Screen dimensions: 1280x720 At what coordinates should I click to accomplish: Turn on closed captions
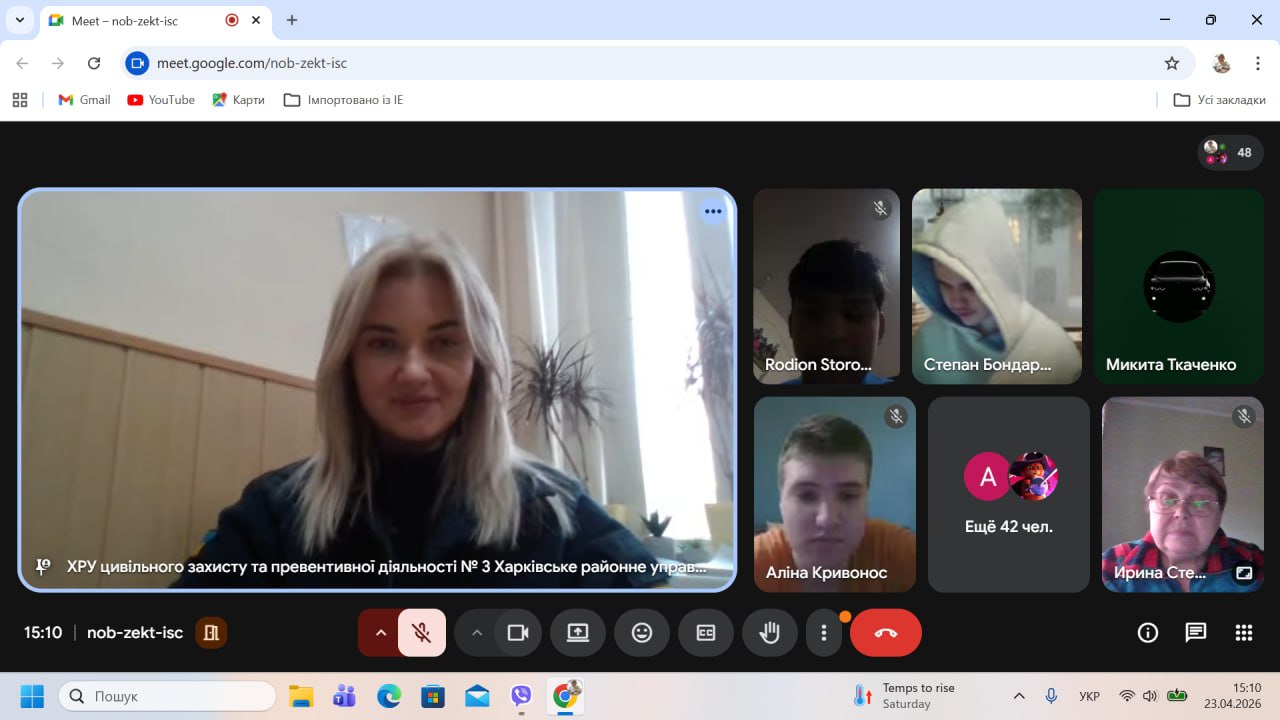coord(706,632)
